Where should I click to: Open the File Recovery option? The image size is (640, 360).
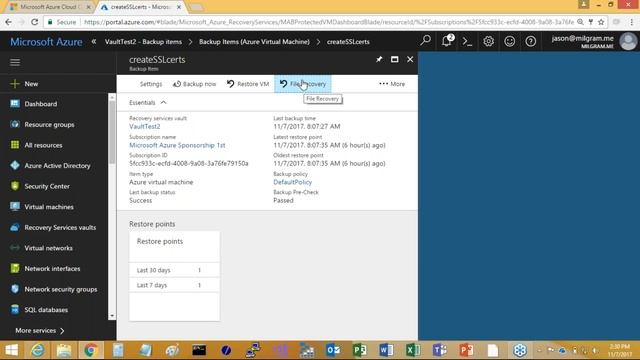point(303,84)
